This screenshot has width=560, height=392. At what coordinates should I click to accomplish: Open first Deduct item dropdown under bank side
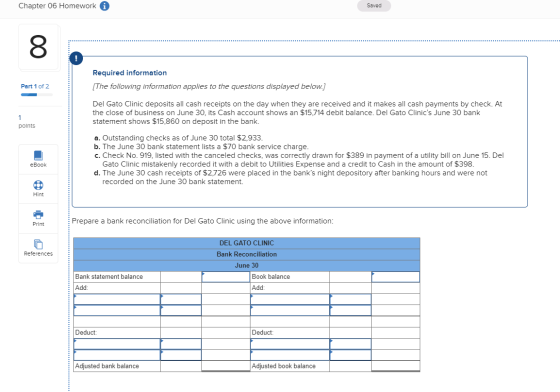117,344
